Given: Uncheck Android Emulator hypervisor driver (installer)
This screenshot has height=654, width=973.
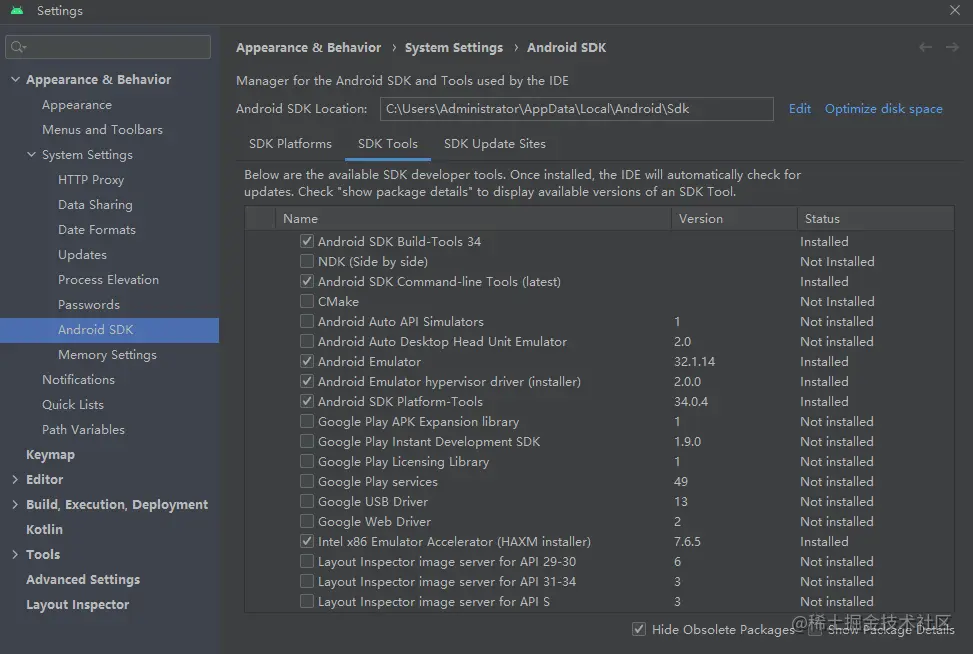Looking at the screenshot, I should point(307,381).
